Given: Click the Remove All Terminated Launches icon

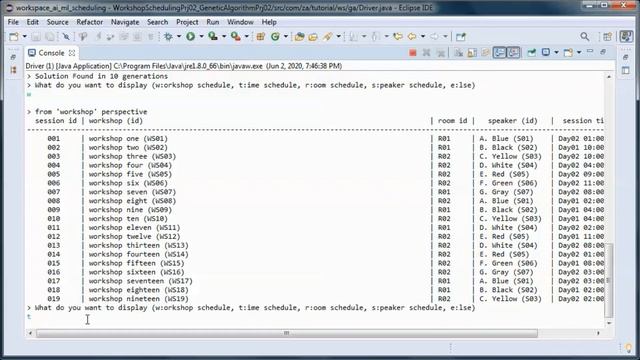Looking at the screenshot, I should click(441, 53).
